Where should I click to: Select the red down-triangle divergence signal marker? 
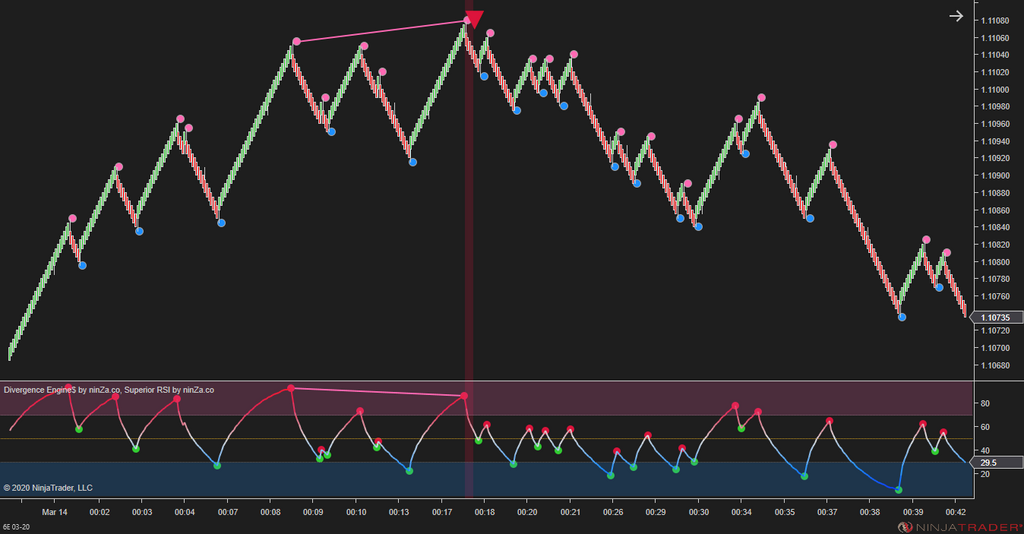pyautogui.click(x=475, y=19)
